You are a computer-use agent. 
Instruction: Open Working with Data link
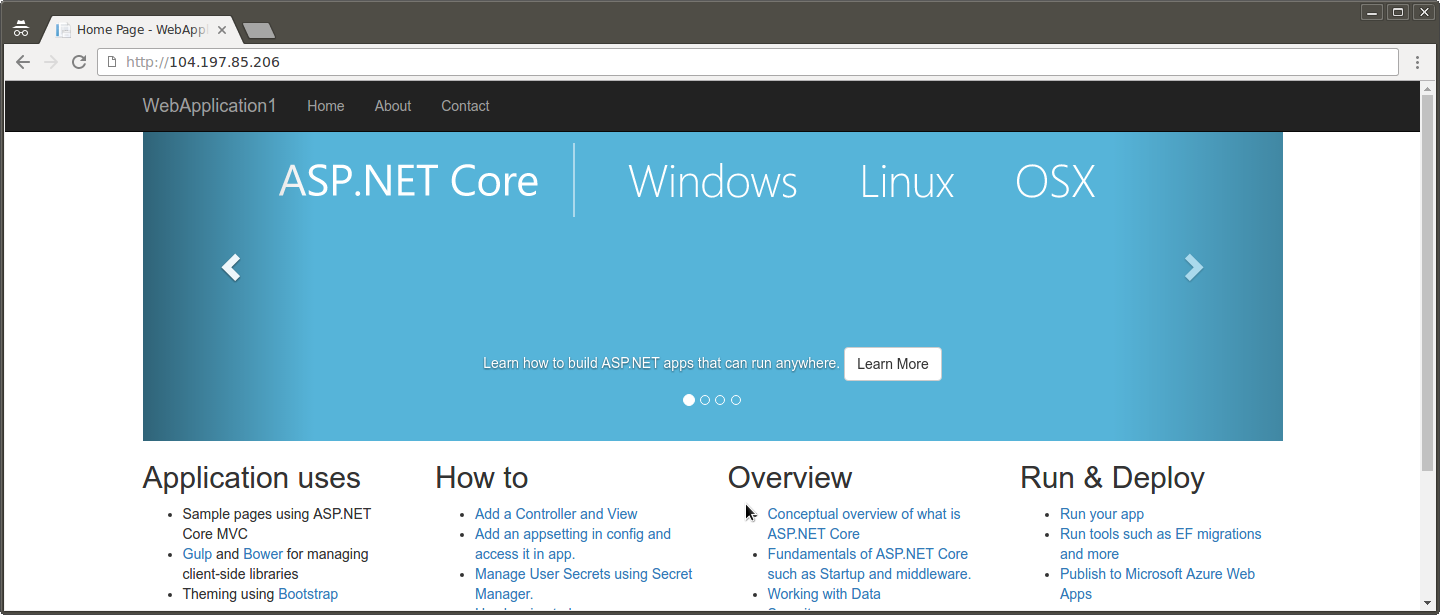click(824, 594)
